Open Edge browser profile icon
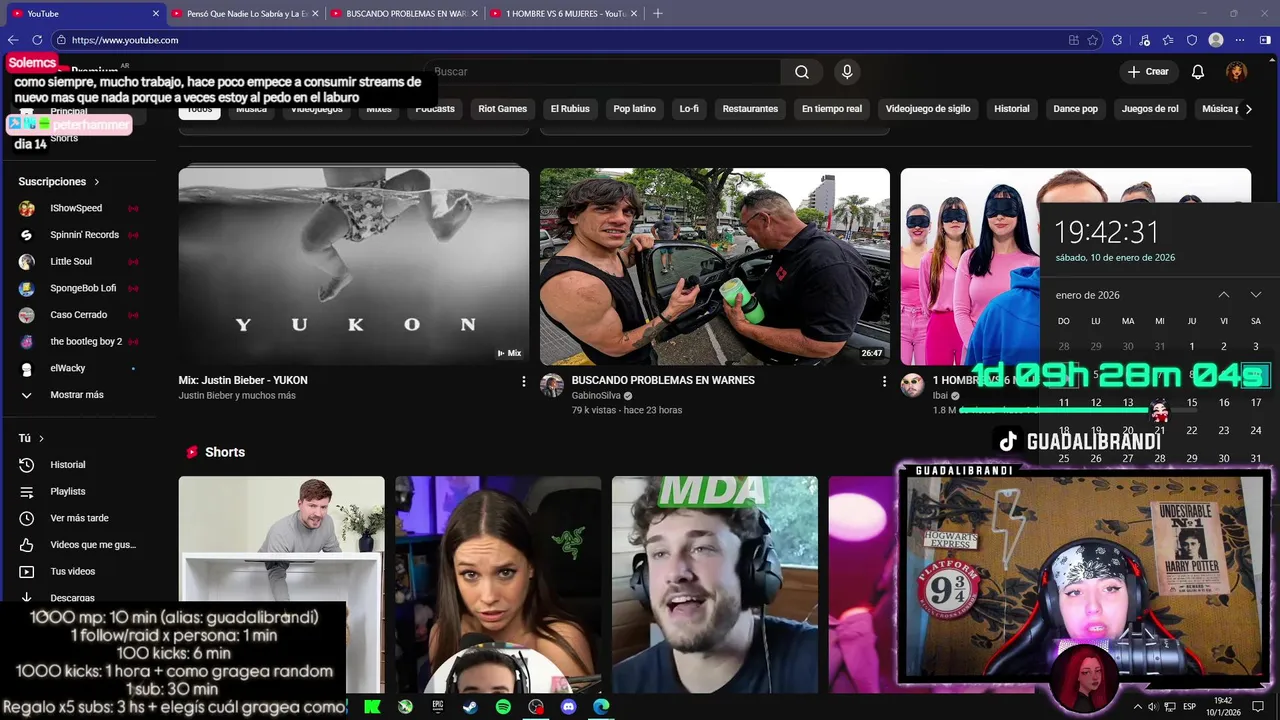 [x=1216, y=40]
